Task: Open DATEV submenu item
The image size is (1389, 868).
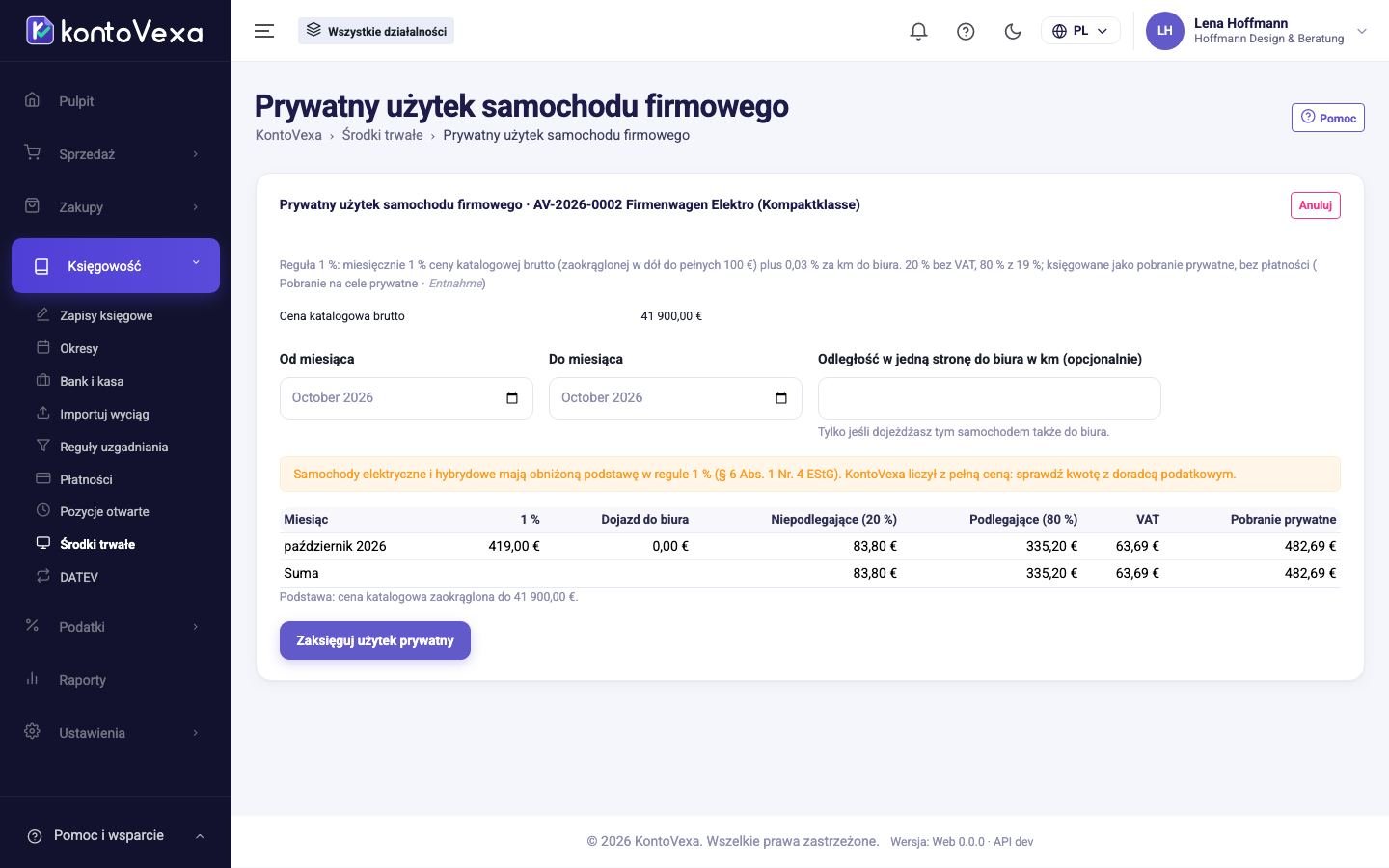Action: pyautogui.click(x=79, y=577)
